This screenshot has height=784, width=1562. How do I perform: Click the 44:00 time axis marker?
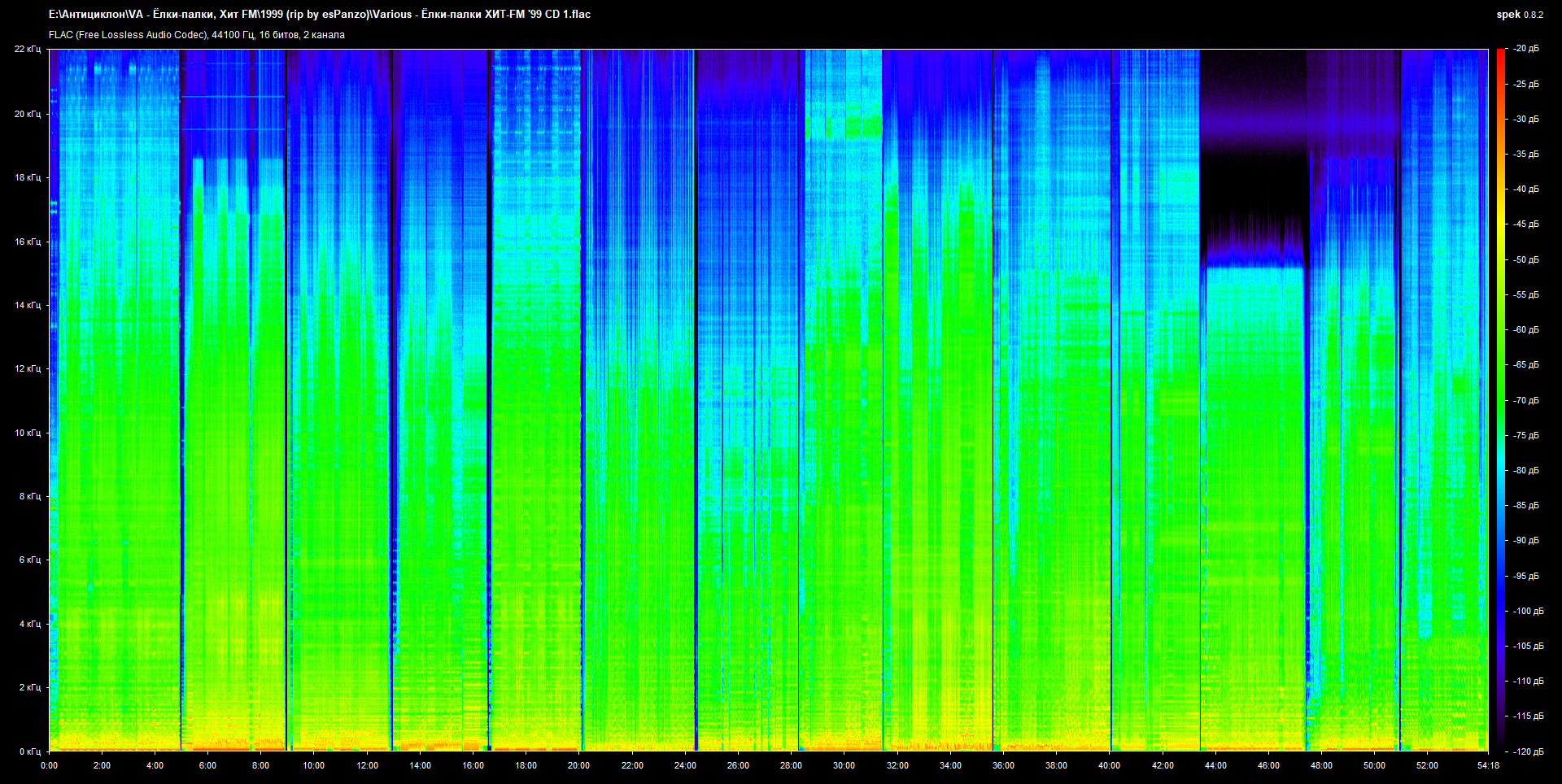[1215, 765]
